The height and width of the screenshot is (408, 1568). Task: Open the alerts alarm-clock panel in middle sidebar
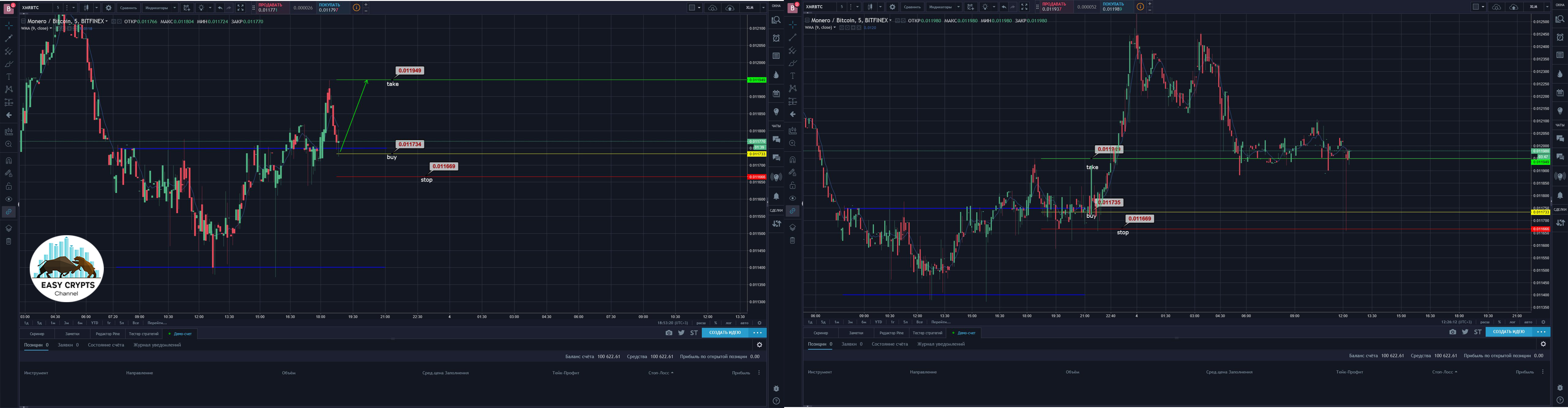click(776, 38)
